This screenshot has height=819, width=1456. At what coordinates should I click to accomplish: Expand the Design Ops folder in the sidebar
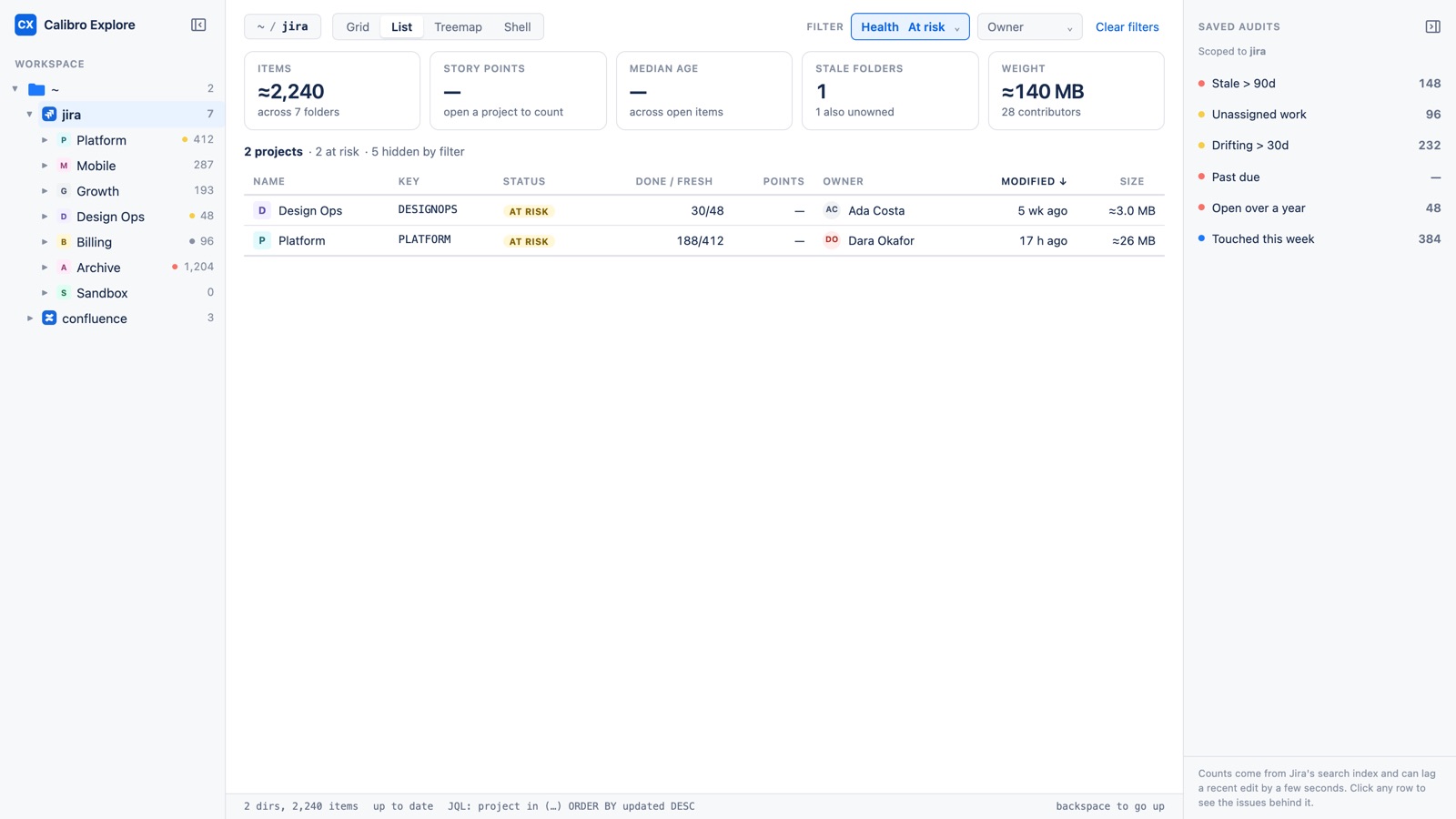(45, 217)
